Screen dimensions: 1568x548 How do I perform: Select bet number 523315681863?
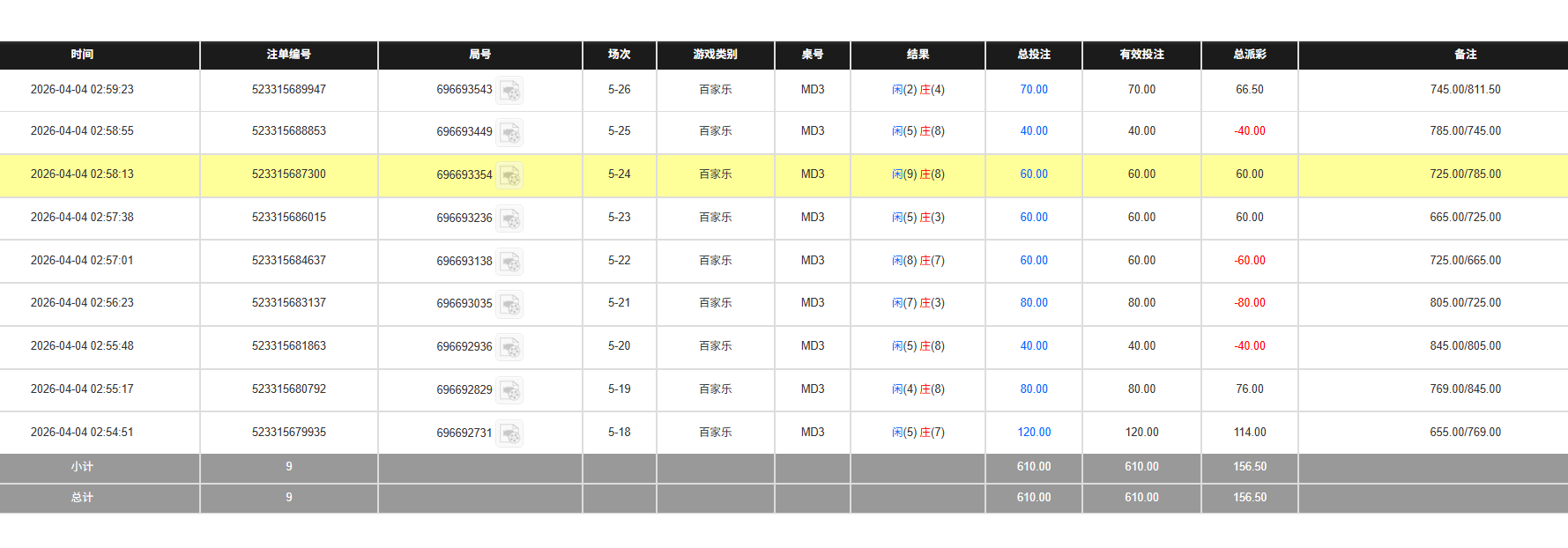(289, 346)
